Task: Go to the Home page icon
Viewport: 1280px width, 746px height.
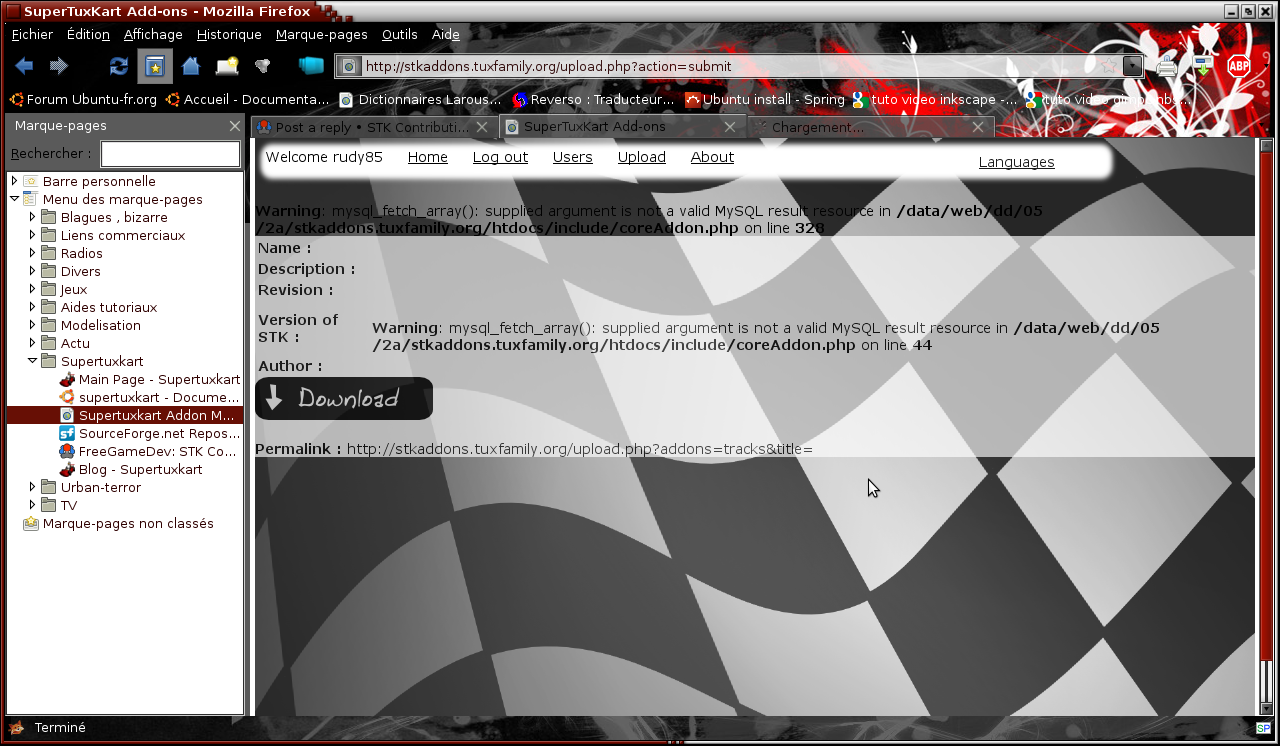Action: coord(191,66)
